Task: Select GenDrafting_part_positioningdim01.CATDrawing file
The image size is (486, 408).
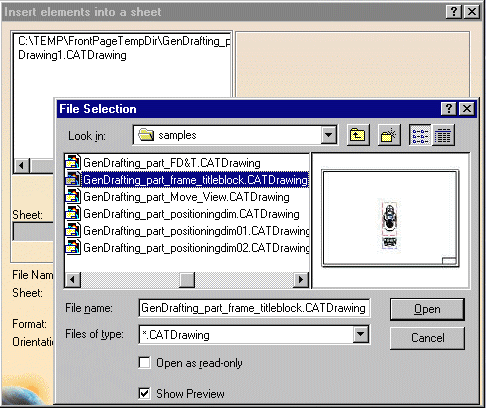Action: pyautogui.click(x=196, y=231)
